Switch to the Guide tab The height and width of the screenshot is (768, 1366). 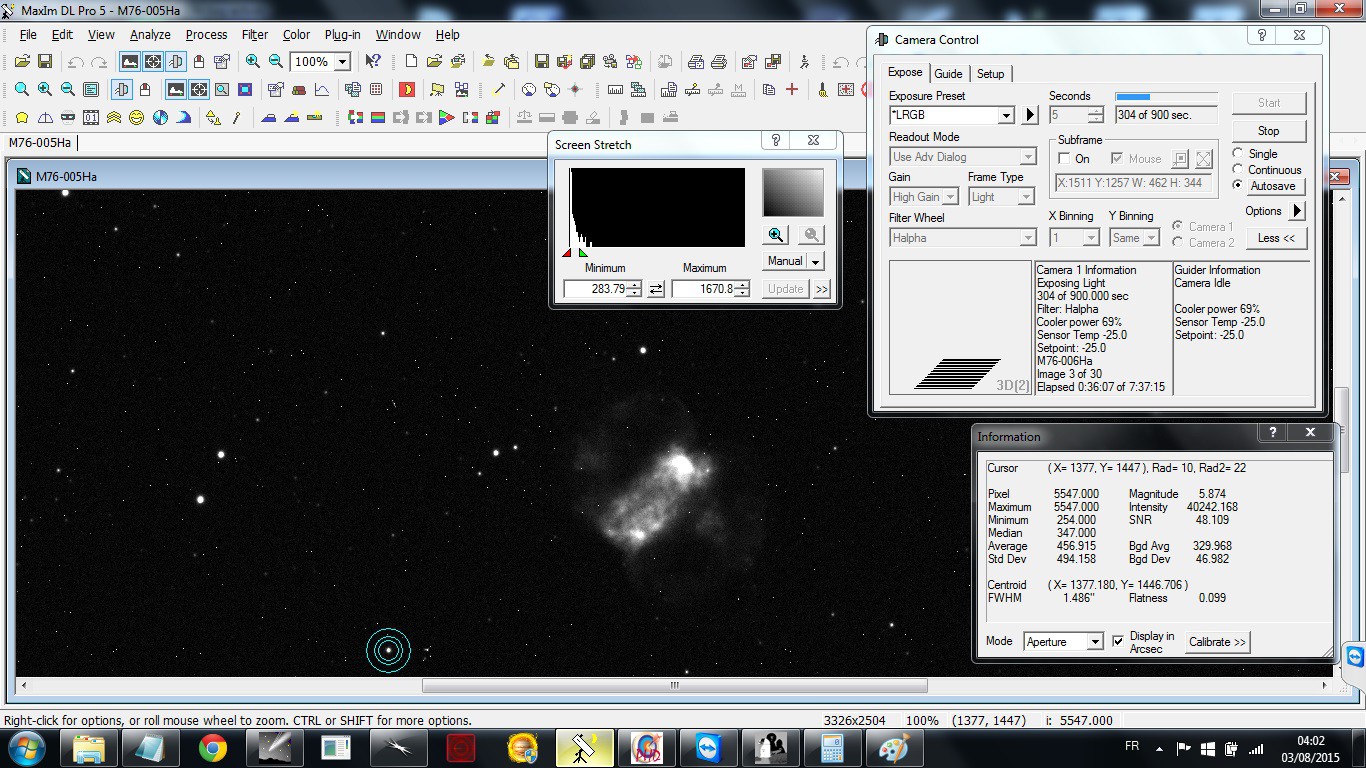coord(948,74)
